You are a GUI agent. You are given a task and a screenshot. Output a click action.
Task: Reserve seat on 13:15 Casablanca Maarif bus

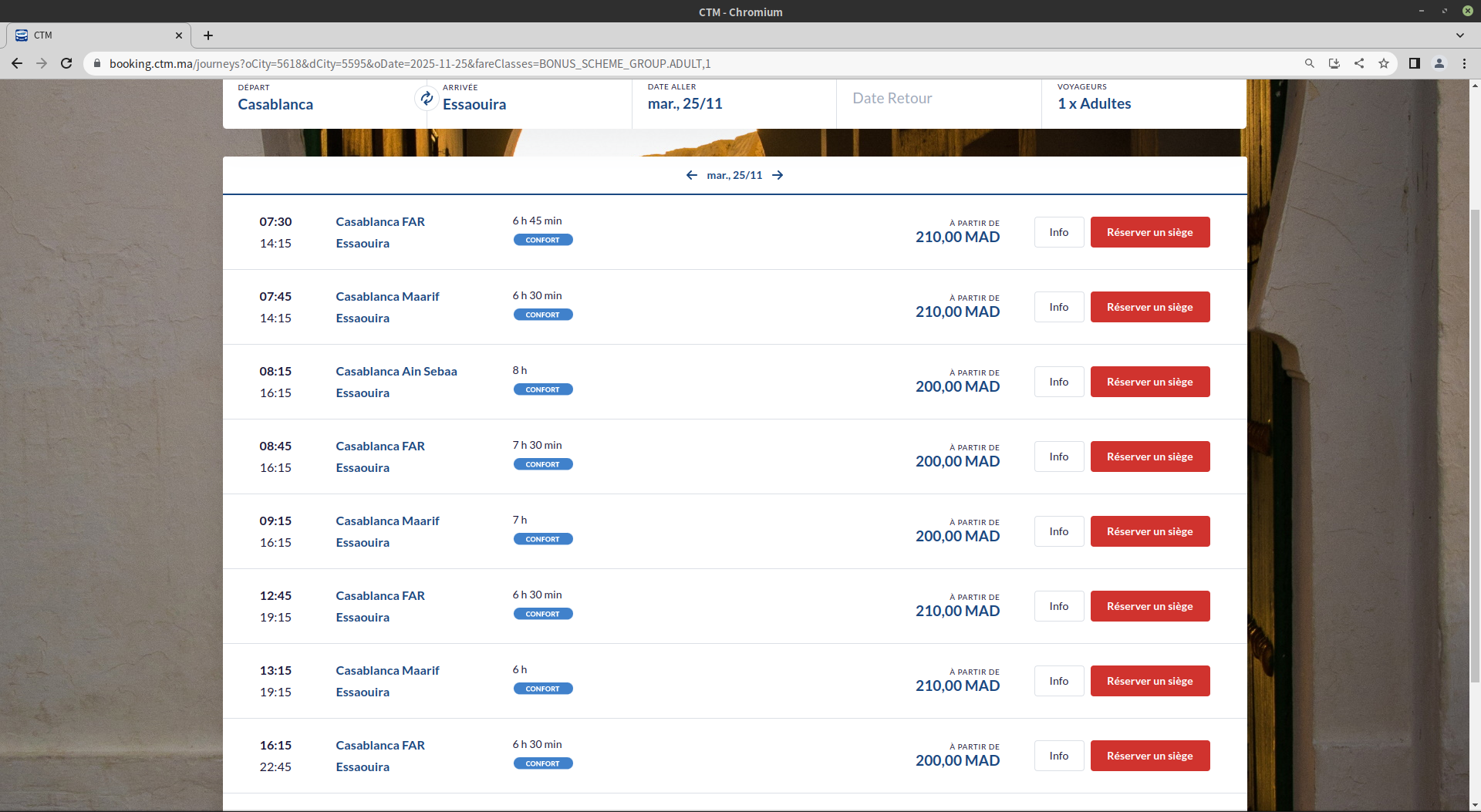[1149, 681]
